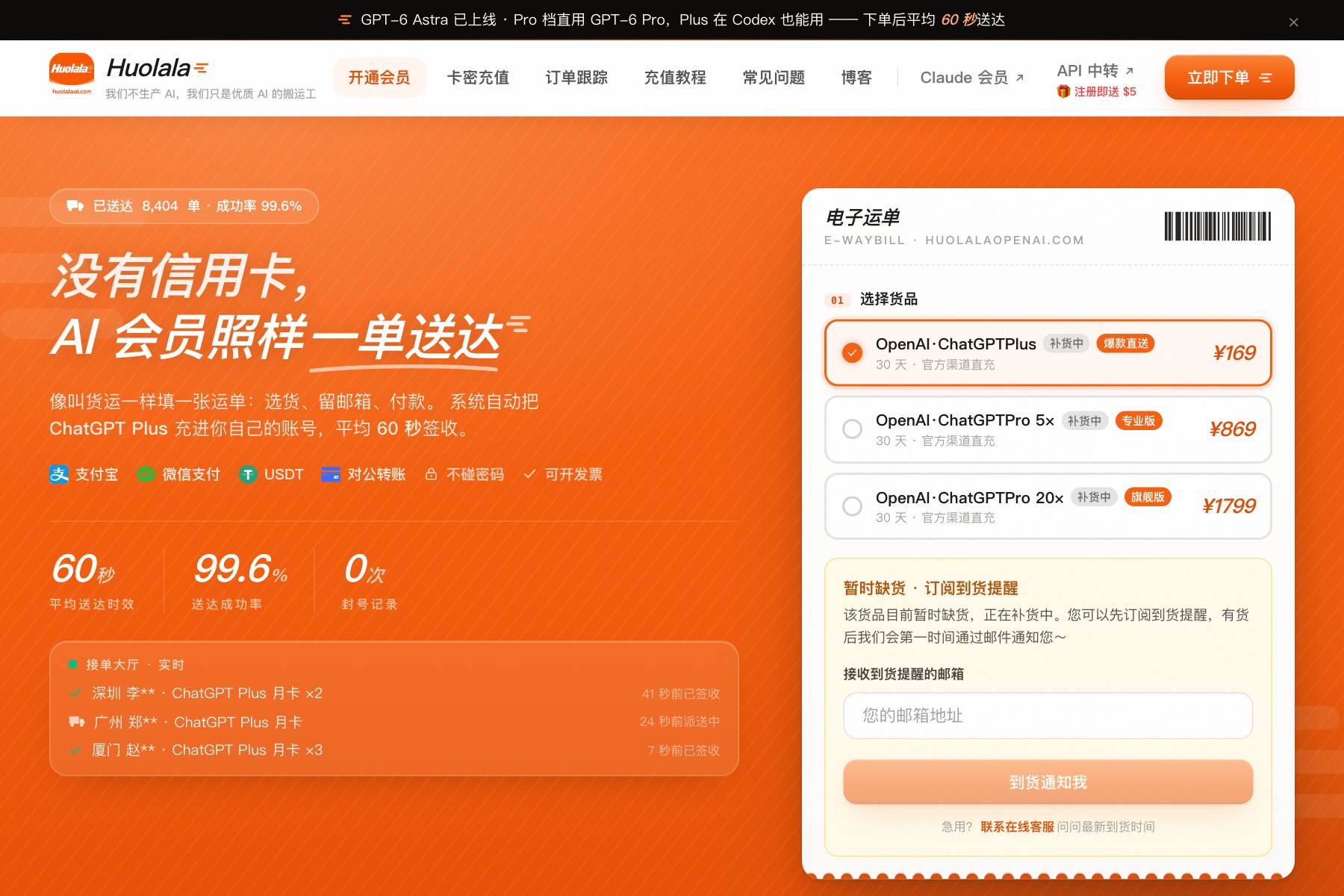Click 旗舰版 badge on ChatGPTPro 20×

click(x=1148, y=497)
